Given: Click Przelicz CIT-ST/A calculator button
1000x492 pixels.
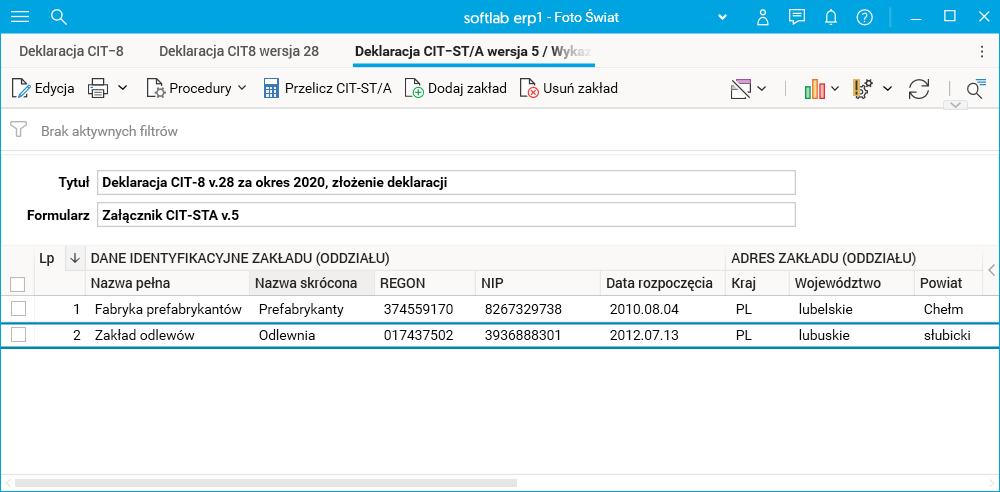Looking at the screenshot, I should 327,89.
